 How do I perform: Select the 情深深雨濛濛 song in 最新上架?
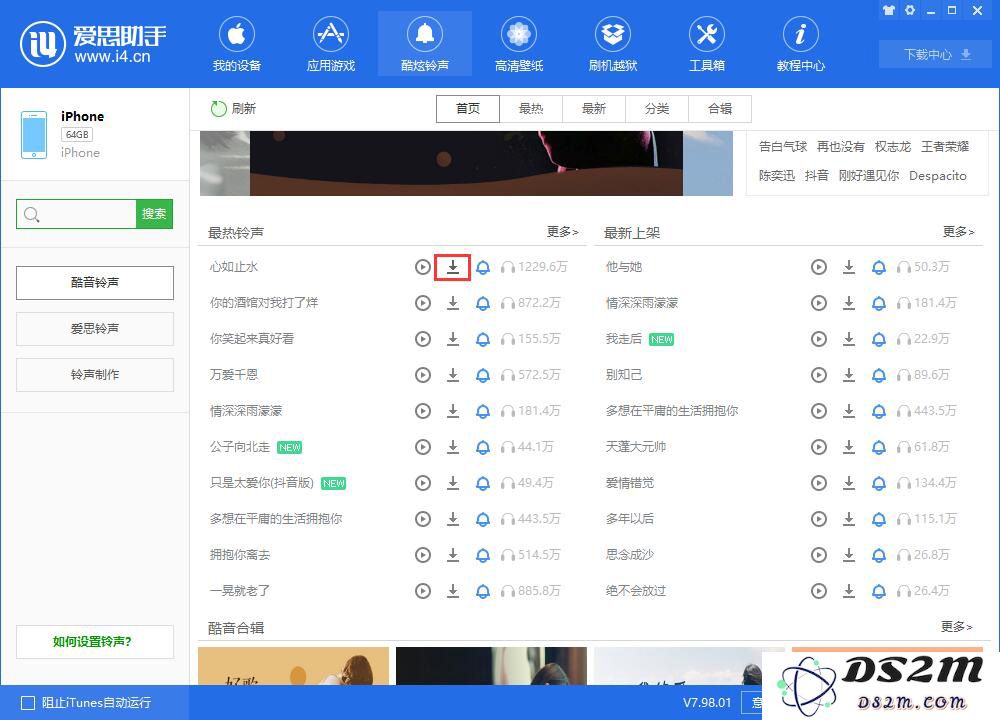tap(642, 303)
